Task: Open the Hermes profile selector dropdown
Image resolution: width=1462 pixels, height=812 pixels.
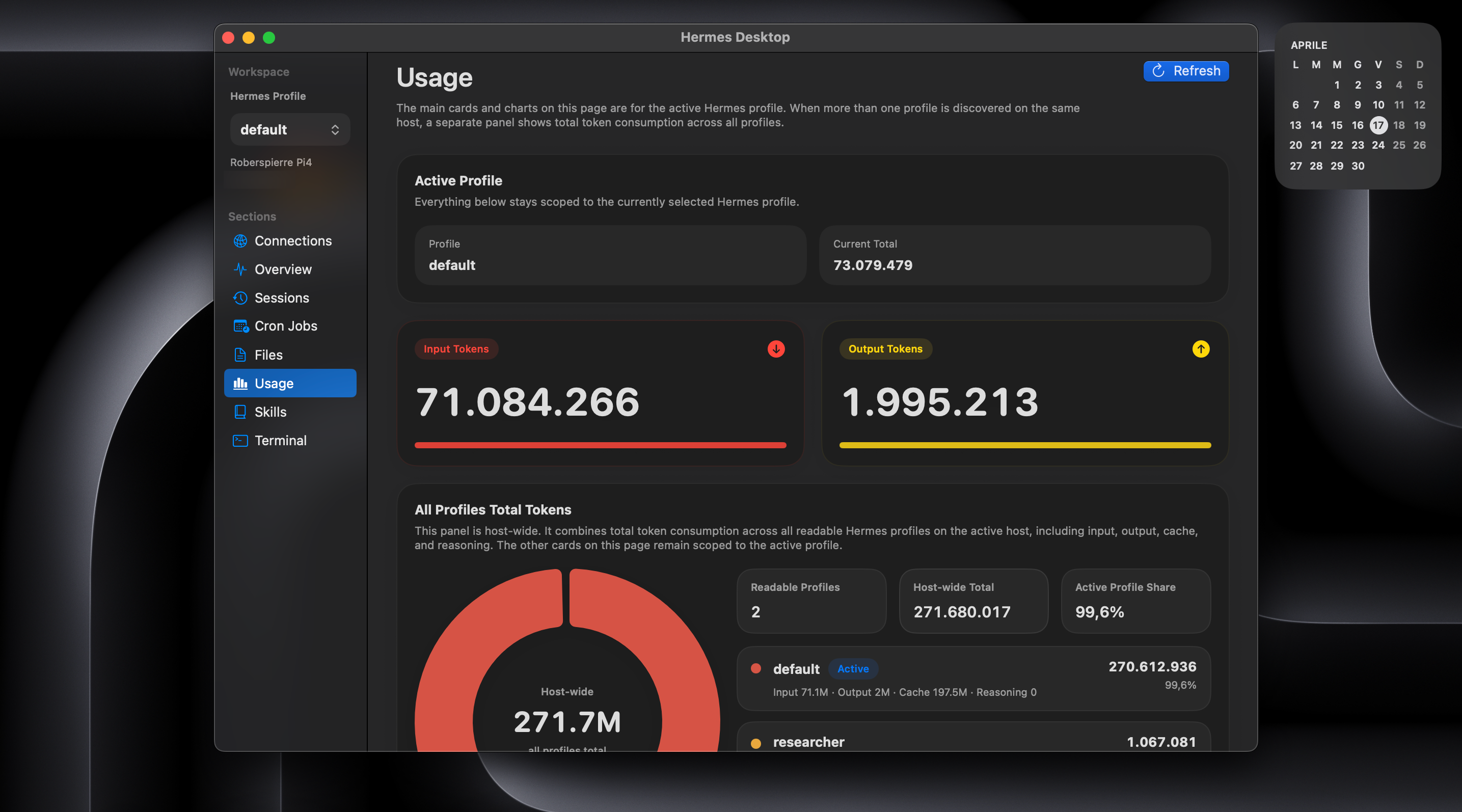Action: click(290, 129)
